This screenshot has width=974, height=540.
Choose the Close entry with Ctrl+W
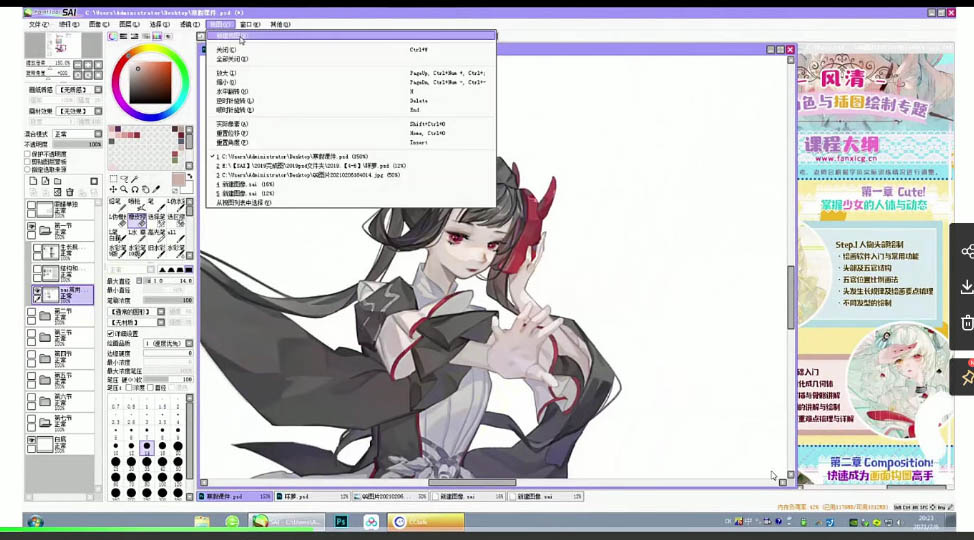pyautogui.click(x=351, y=50)
